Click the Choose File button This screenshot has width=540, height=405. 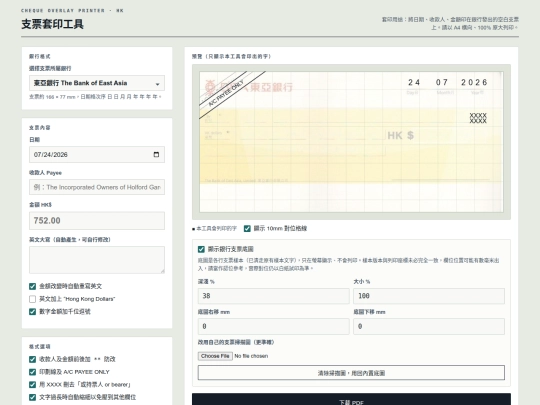coord(215,356)
